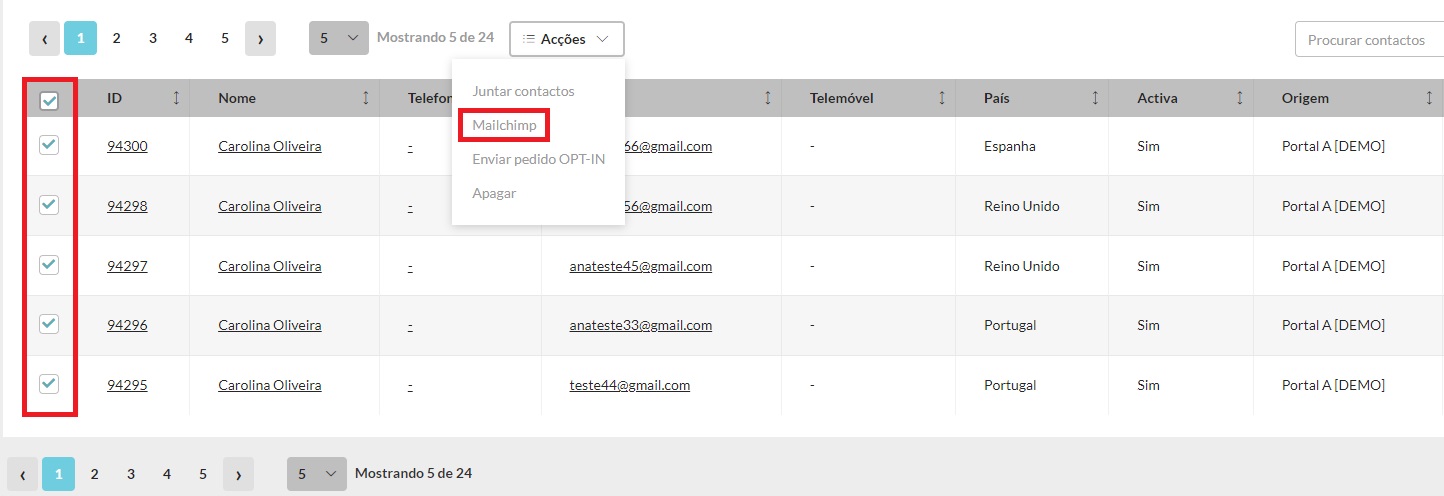Untick the checkbox for contact 94296
1444x496 pixels.
tap(49, 324)
